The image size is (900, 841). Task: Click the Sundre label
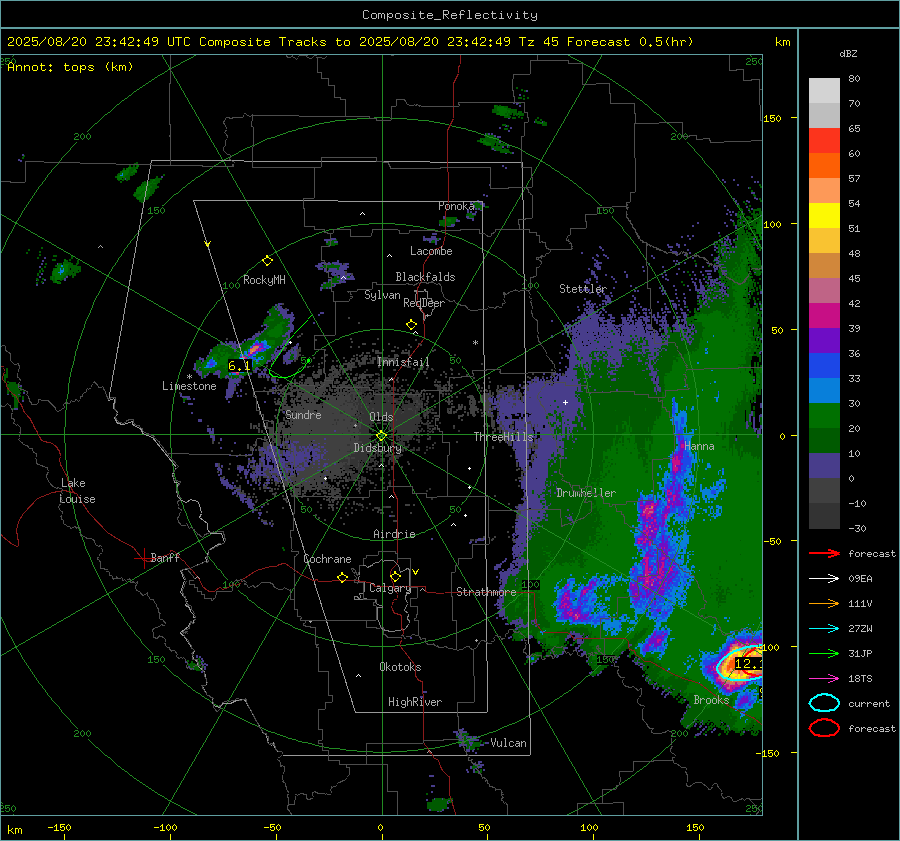303,414
